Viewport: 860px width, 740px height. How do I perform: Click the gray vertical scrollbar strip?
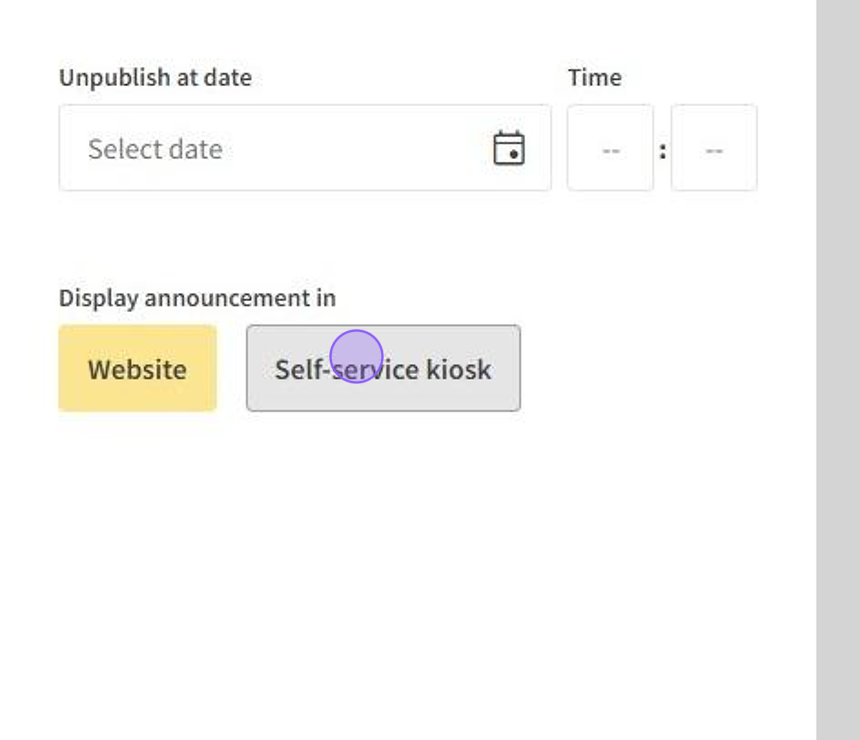click(x=838, y=370)
